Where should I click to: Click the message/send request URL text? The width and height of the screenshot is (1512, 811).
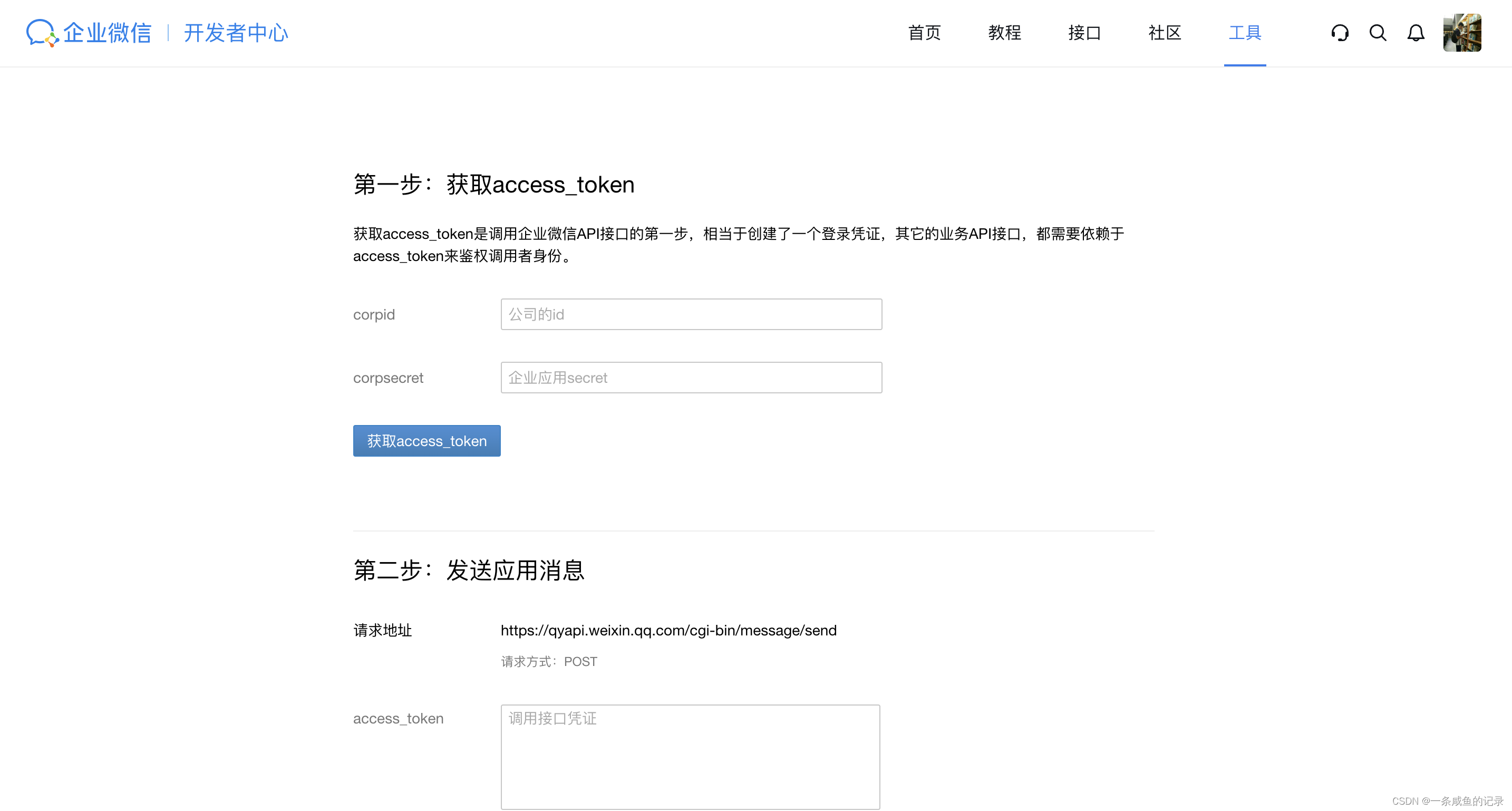click(x=668, y=630)
